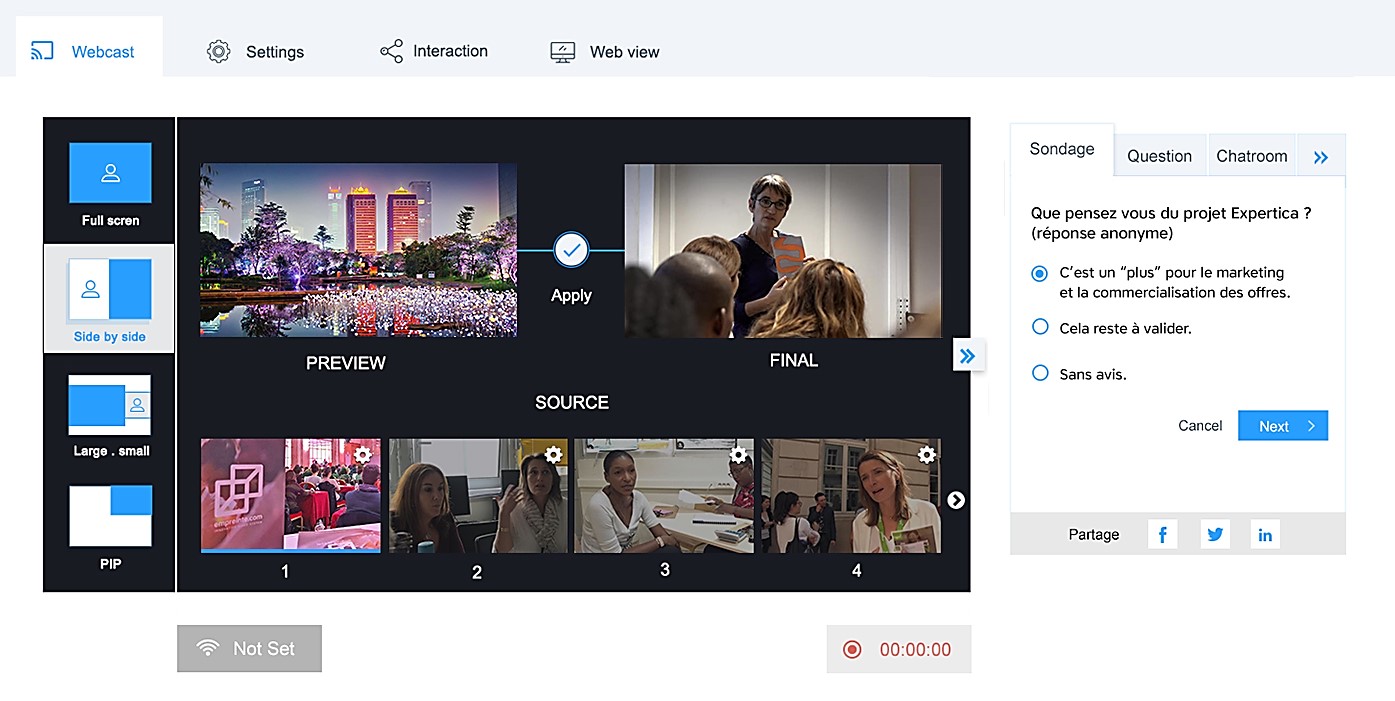Show next sources with round arrow
The image size is (1395, 701).
pyautogui.click(x=956, y=500)
